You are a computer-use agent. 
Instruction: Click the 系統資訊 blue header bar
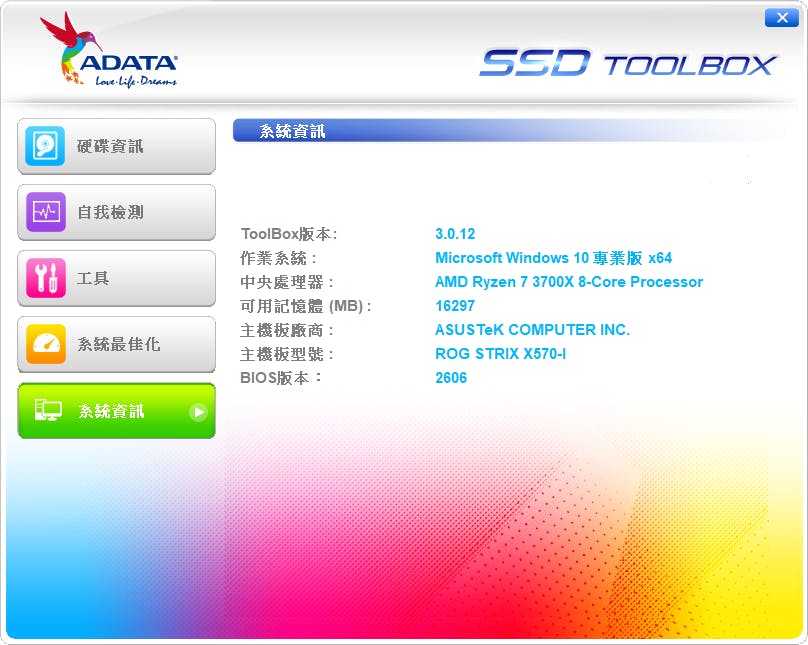(x=509, y=131)
